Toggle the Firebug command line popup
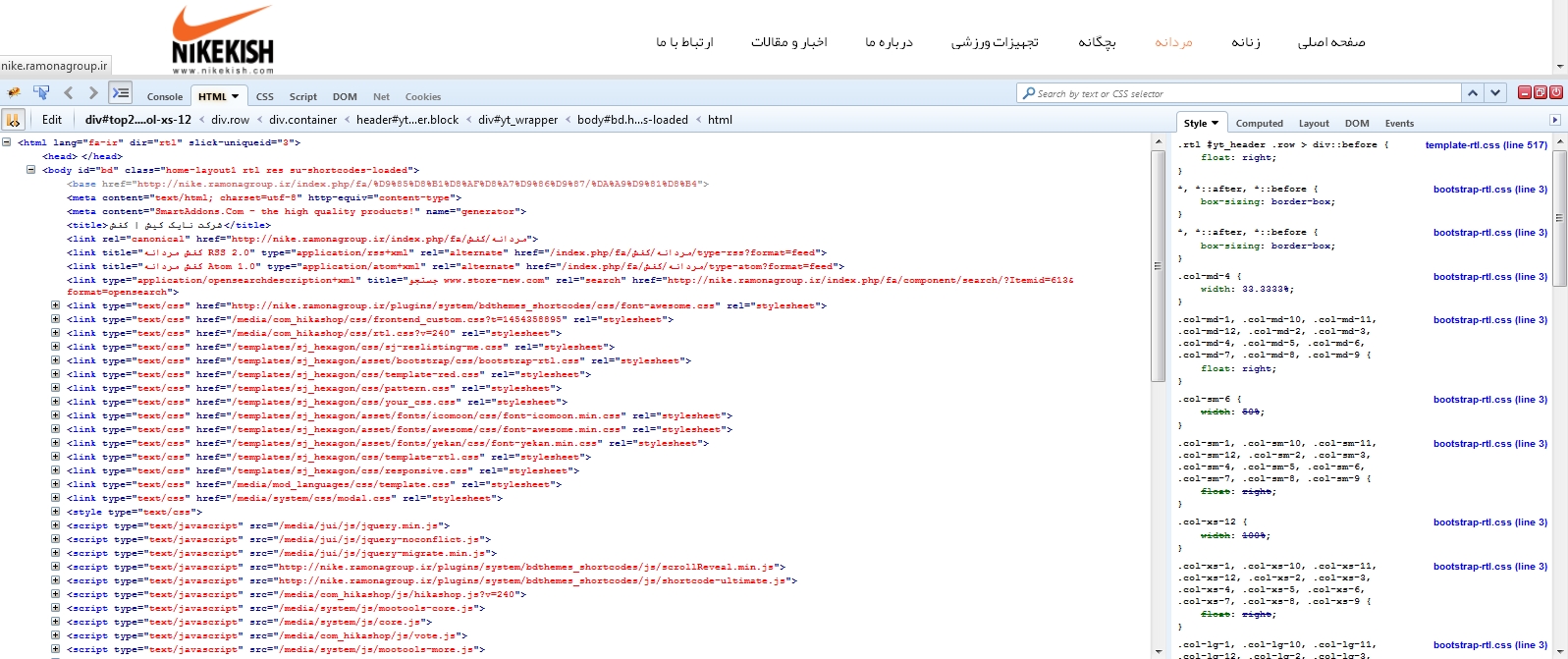Image resolution: width=1568 pixels, height=659 pixels. [121, 93]
